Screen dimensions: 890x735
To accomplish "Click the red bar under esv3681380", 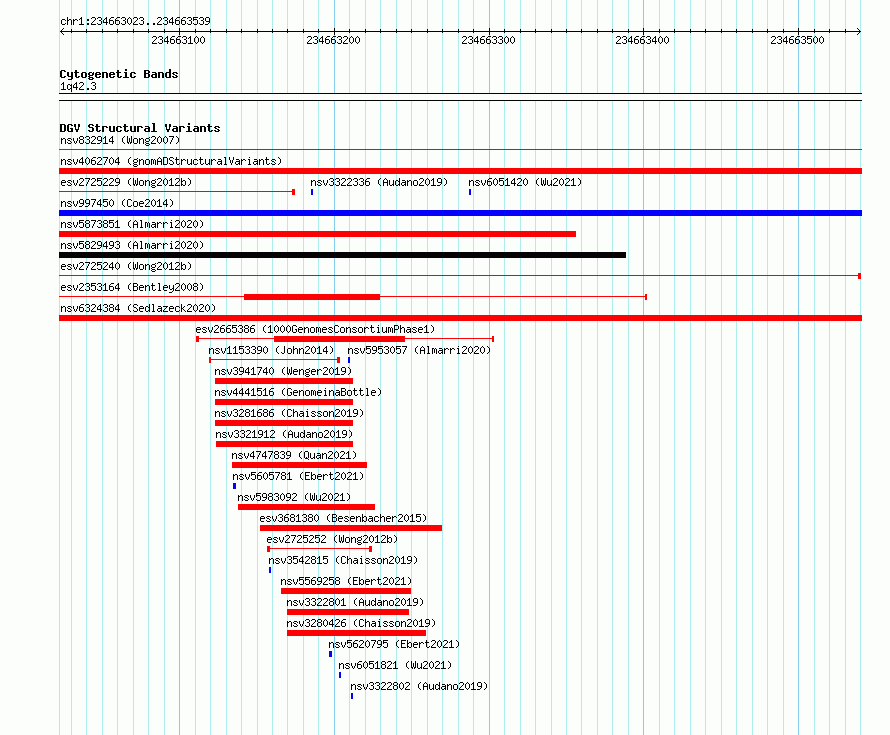I will pyautogui.click(x=351, y=528).
